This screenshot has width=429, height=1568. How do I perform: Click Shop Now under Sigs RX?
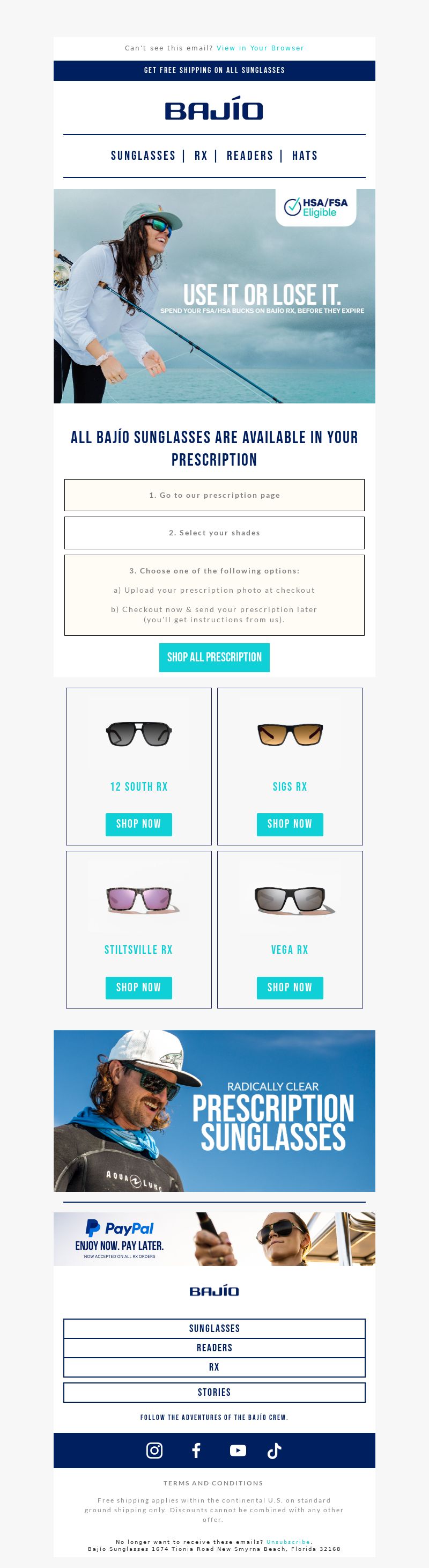coord(290,824)
